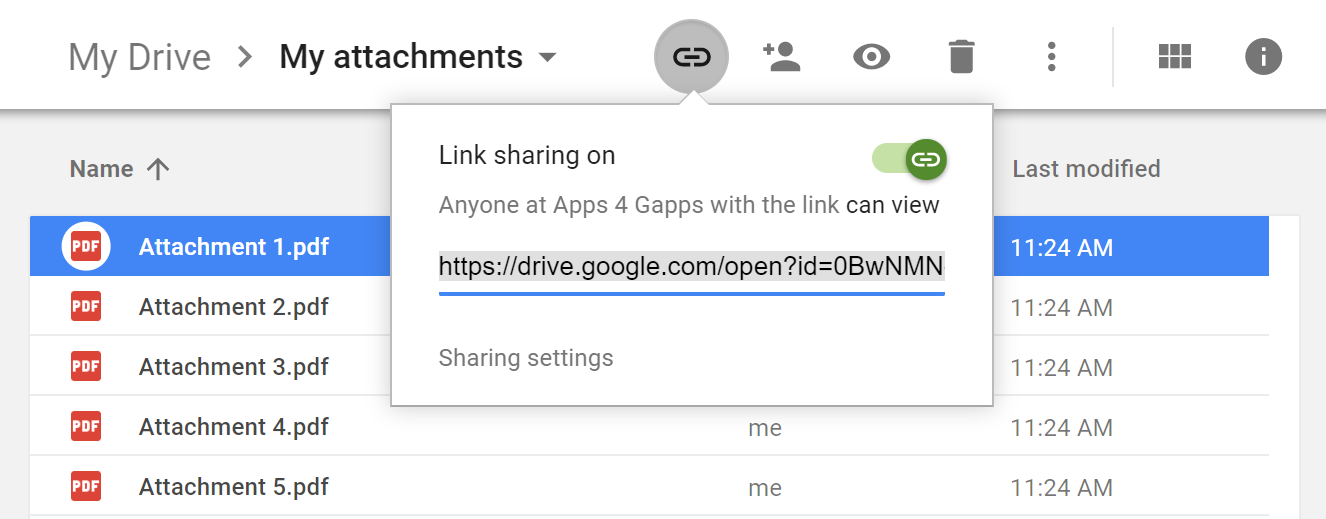
Task: Reverse the Name column sort order
Action: 158,169
